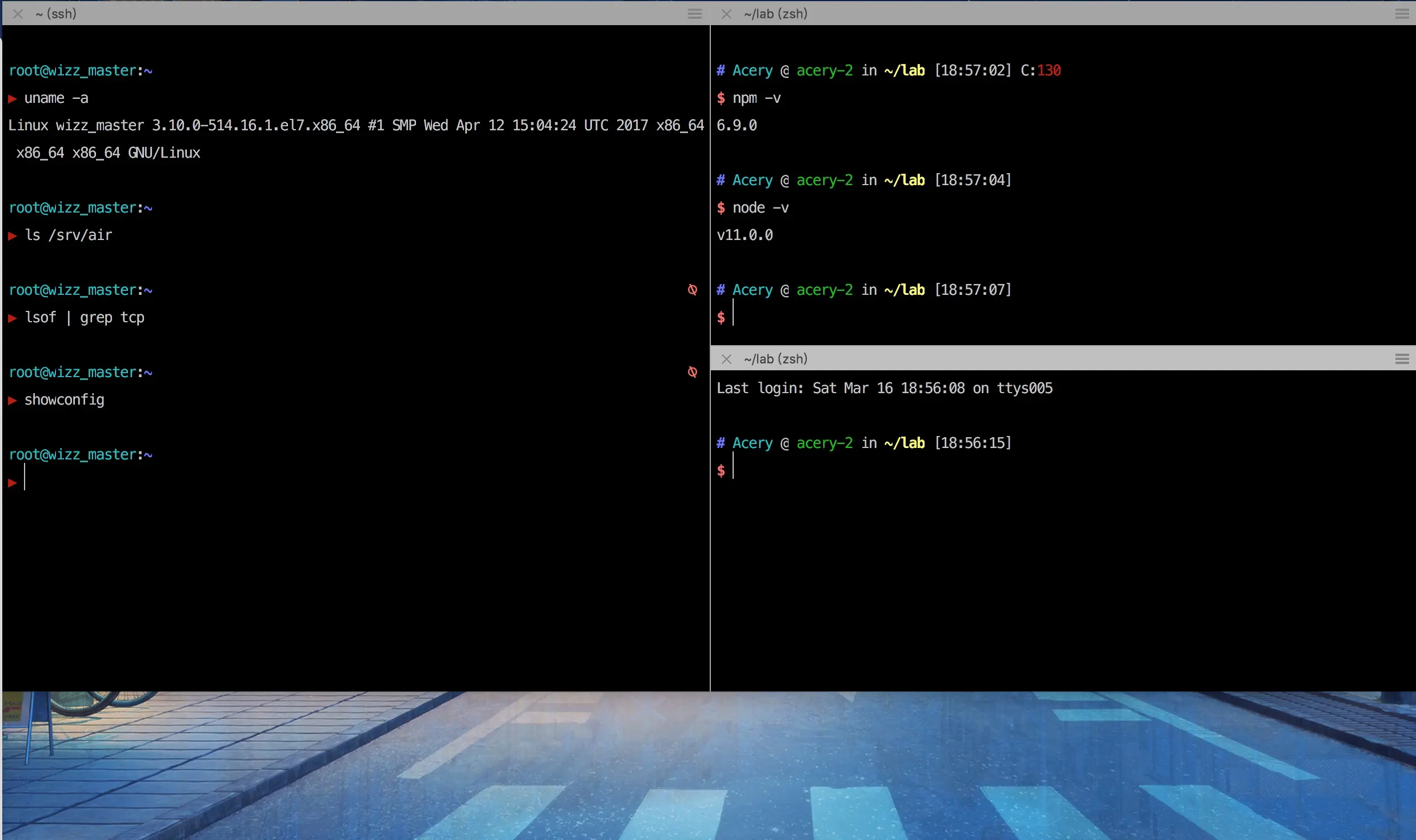Close the ~ (ssh) pane
This screenshot has height=840, width=1416.
click(x=18, y=14)
